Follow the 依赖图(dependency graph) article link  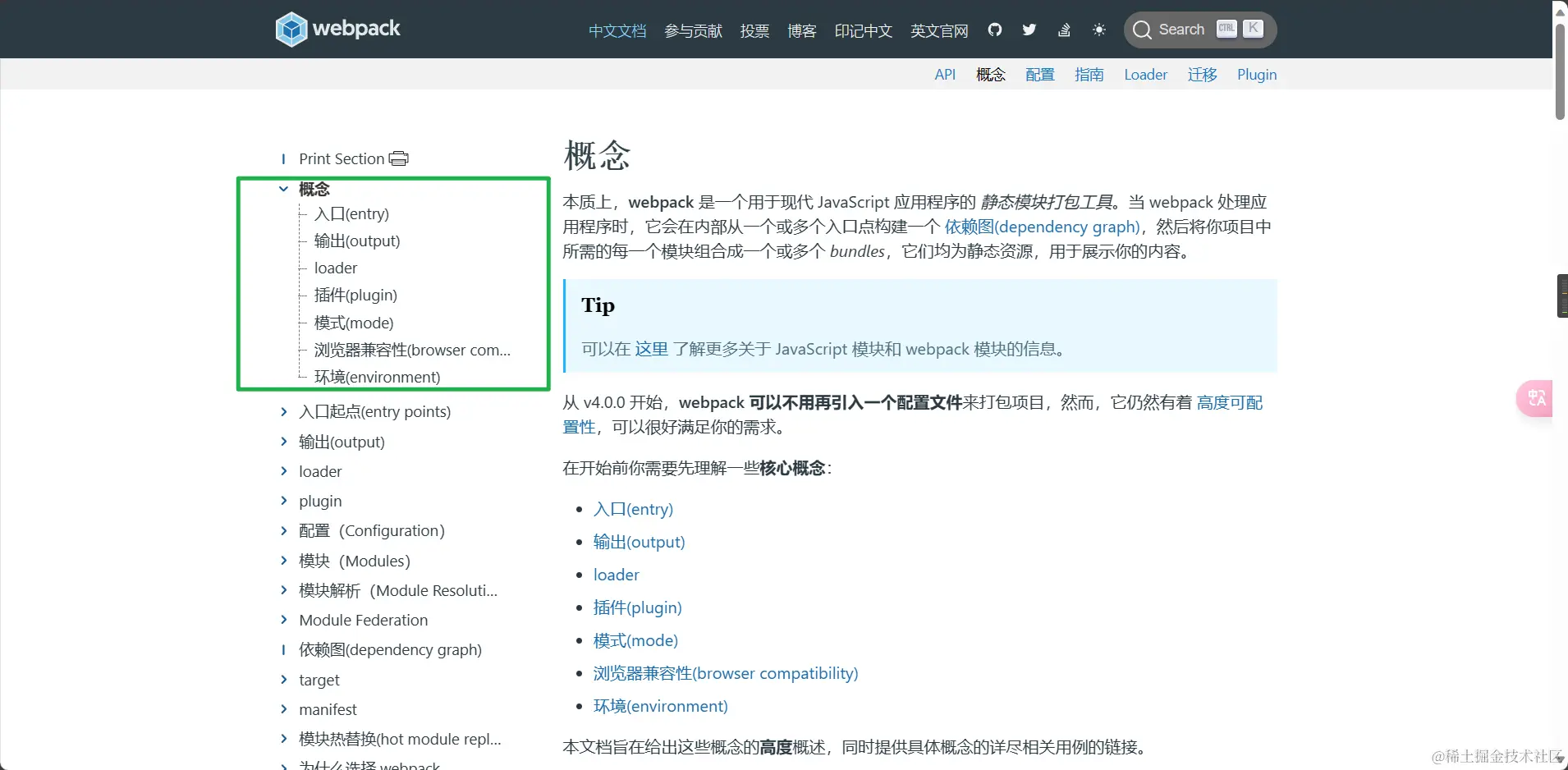1042,227
